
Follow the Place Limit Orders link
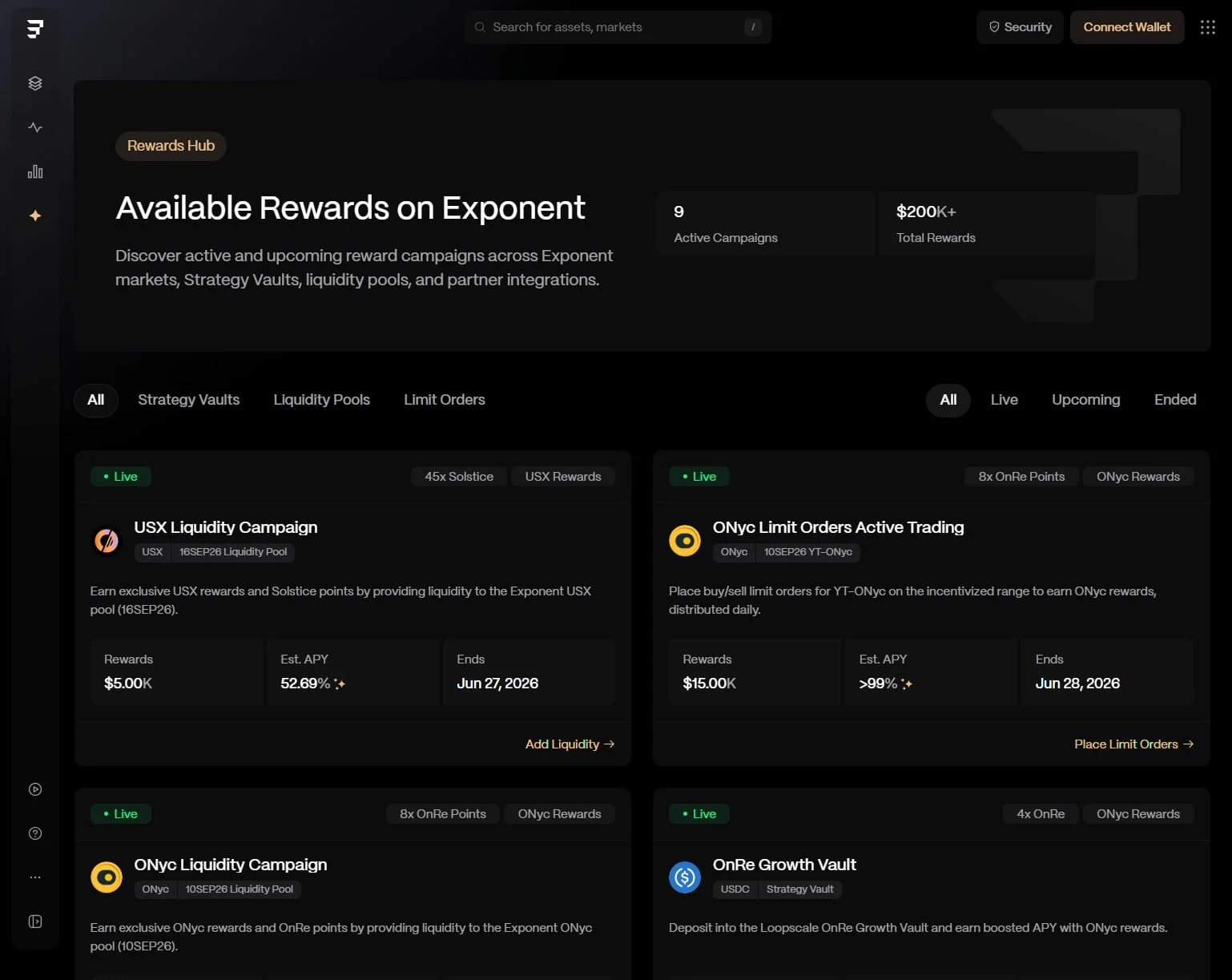[x=1134, y=744]
